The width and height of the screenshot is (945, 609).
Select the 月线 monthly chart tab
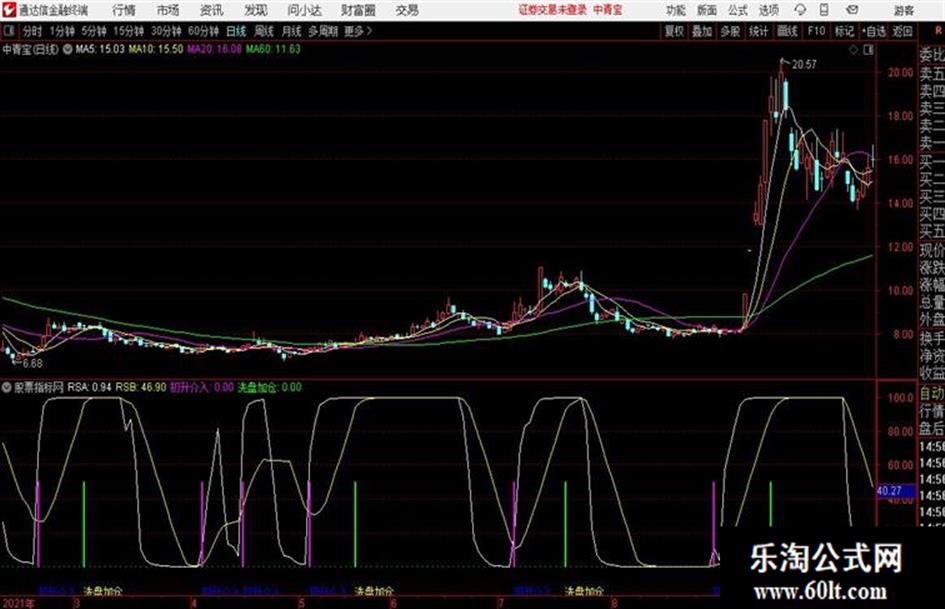coord(291,31)
